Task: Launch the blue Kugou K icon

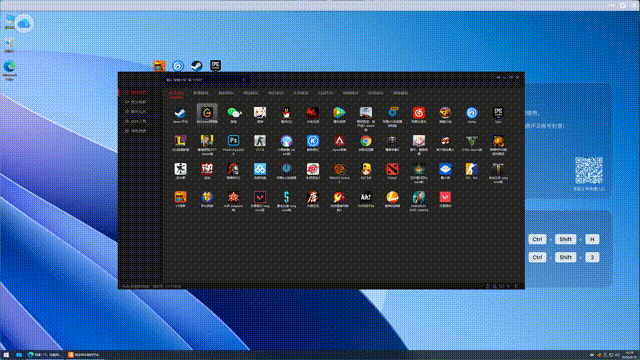Action: click(313, 141)
